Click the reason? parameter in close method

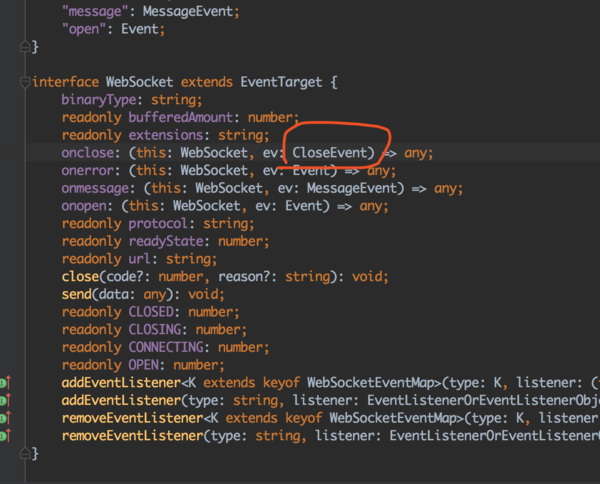tap(244, 277)
